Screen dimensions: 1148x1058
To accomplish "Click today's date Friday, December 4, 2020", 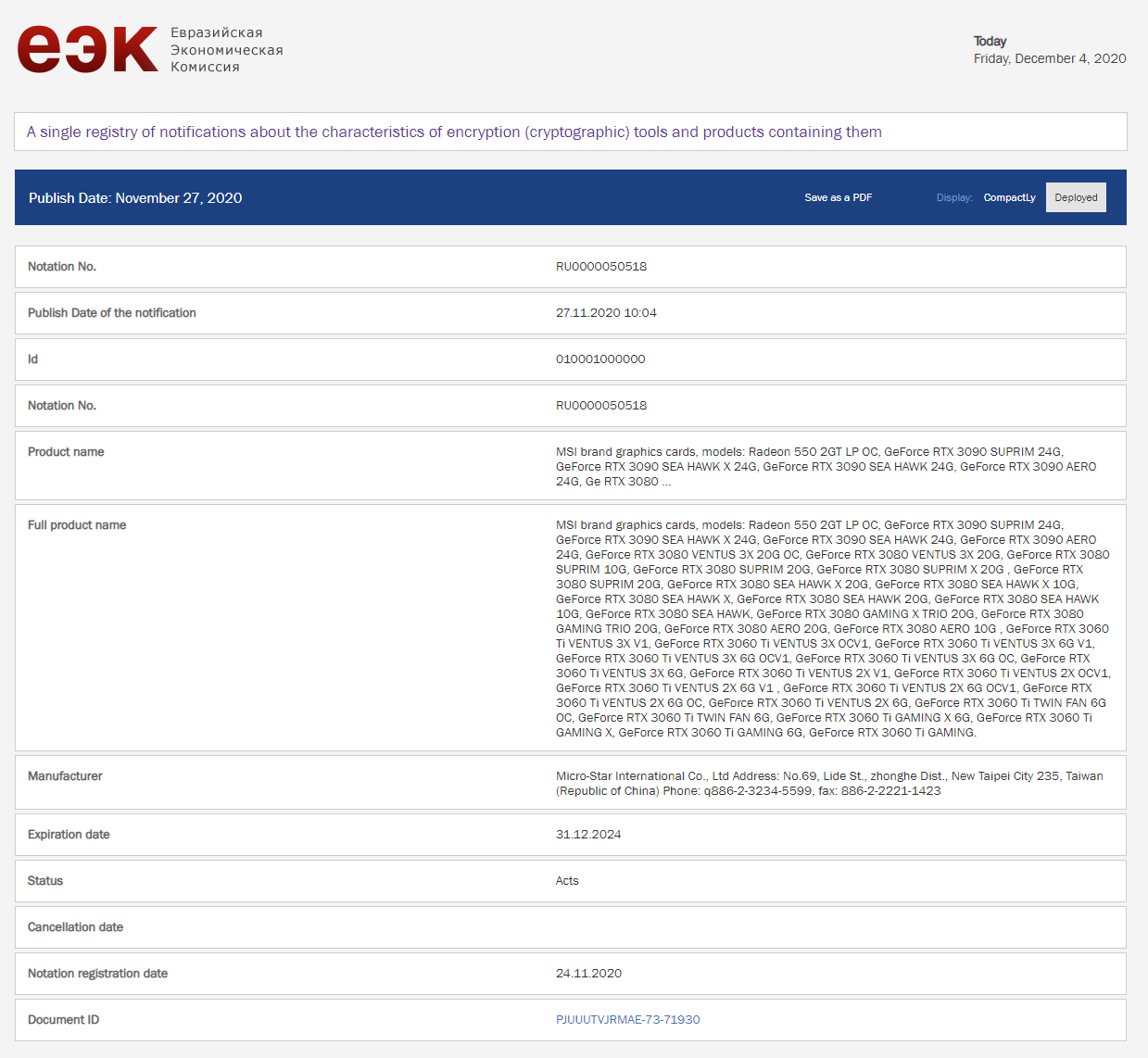I will tap(1050, 58).
